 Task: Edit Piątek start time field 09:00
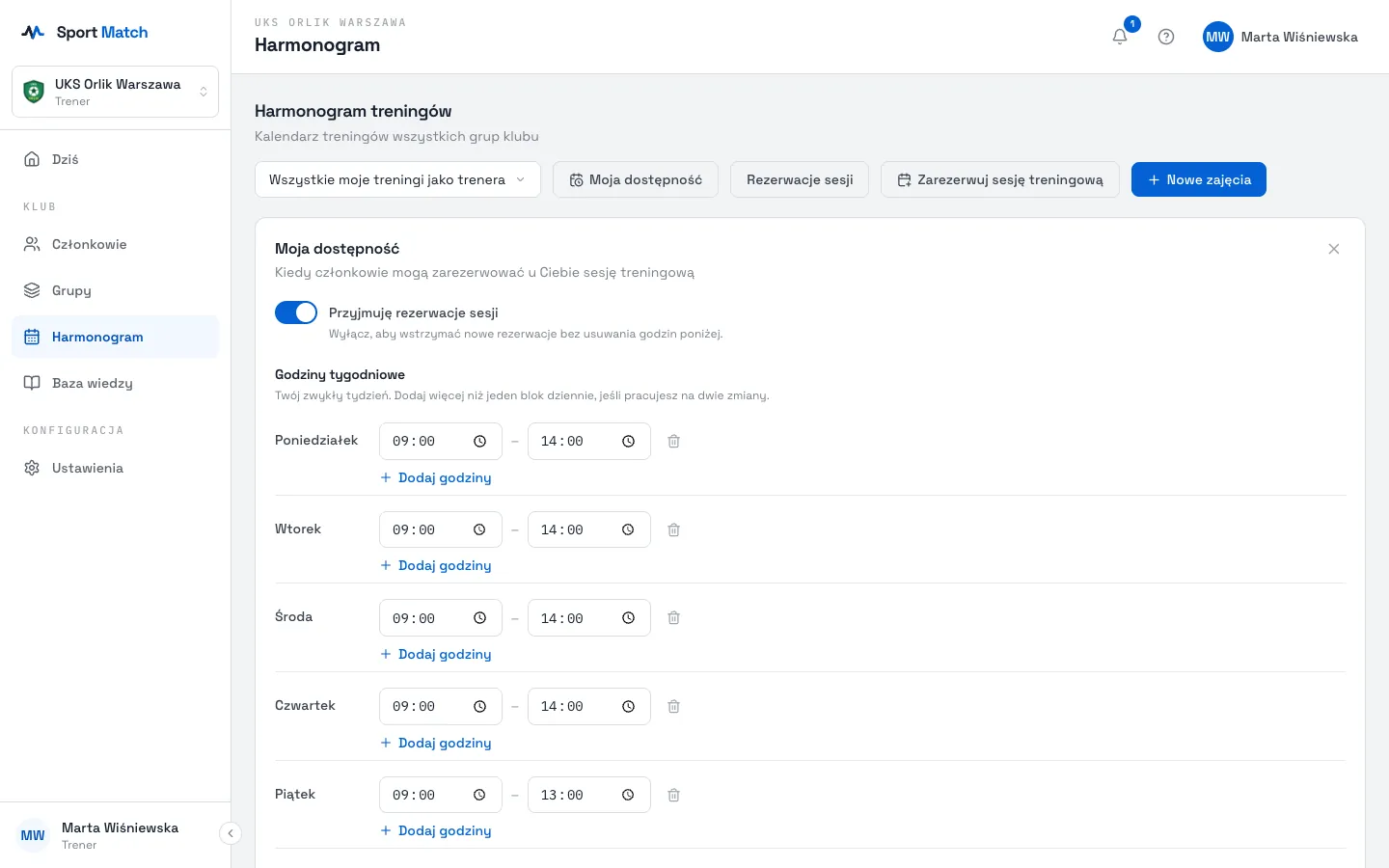point(441,795)
